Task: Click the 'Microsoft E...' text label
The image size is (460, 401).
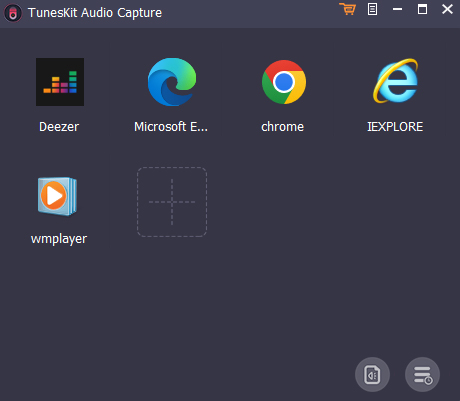Action: tap(171, 127)
